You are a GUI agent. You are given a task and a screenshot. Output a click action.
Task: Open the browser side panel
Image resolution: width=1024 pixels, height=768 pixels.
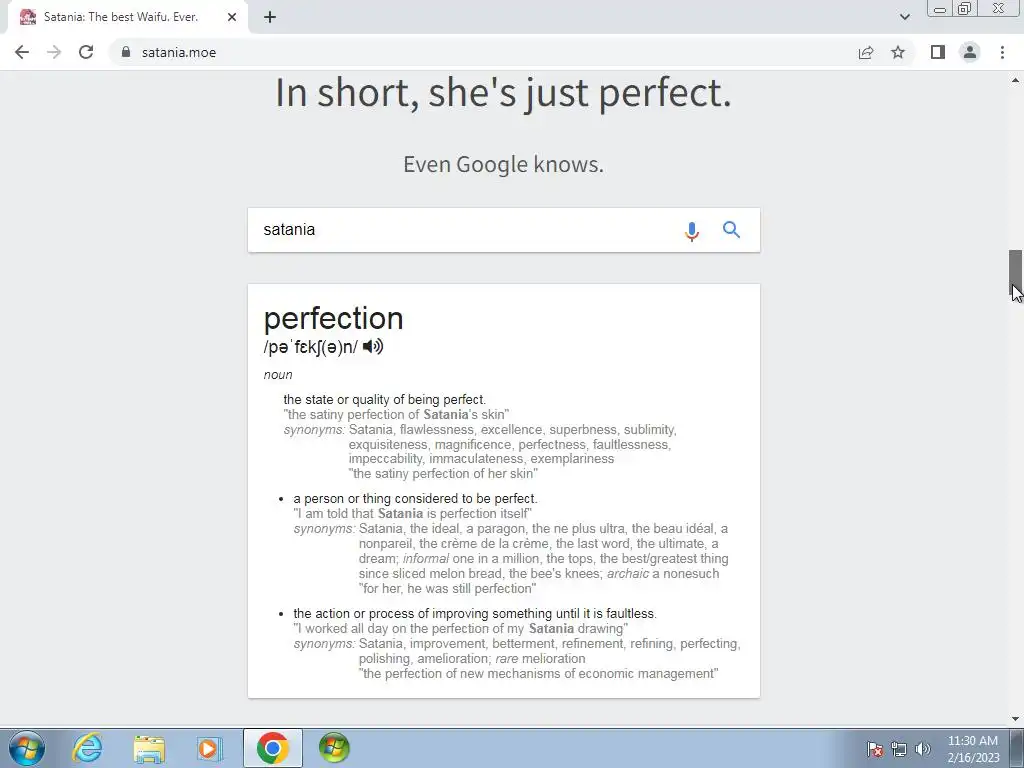tap(938, 52)
